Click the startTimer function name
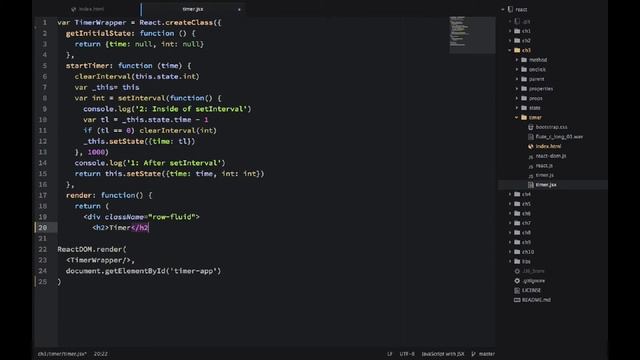This screenshot has height=360, width=640. point(88,66)
